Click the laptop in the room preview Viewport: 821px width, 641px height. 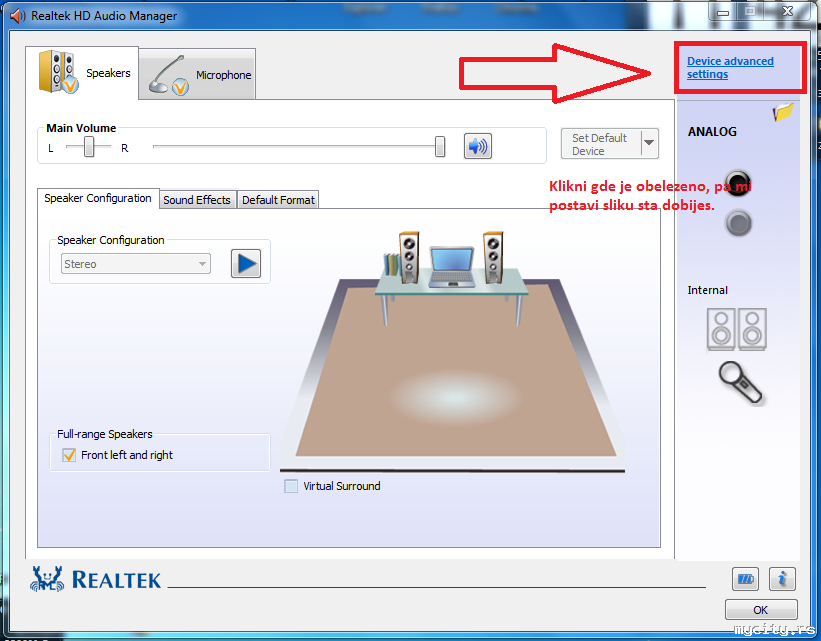point(452,267)
